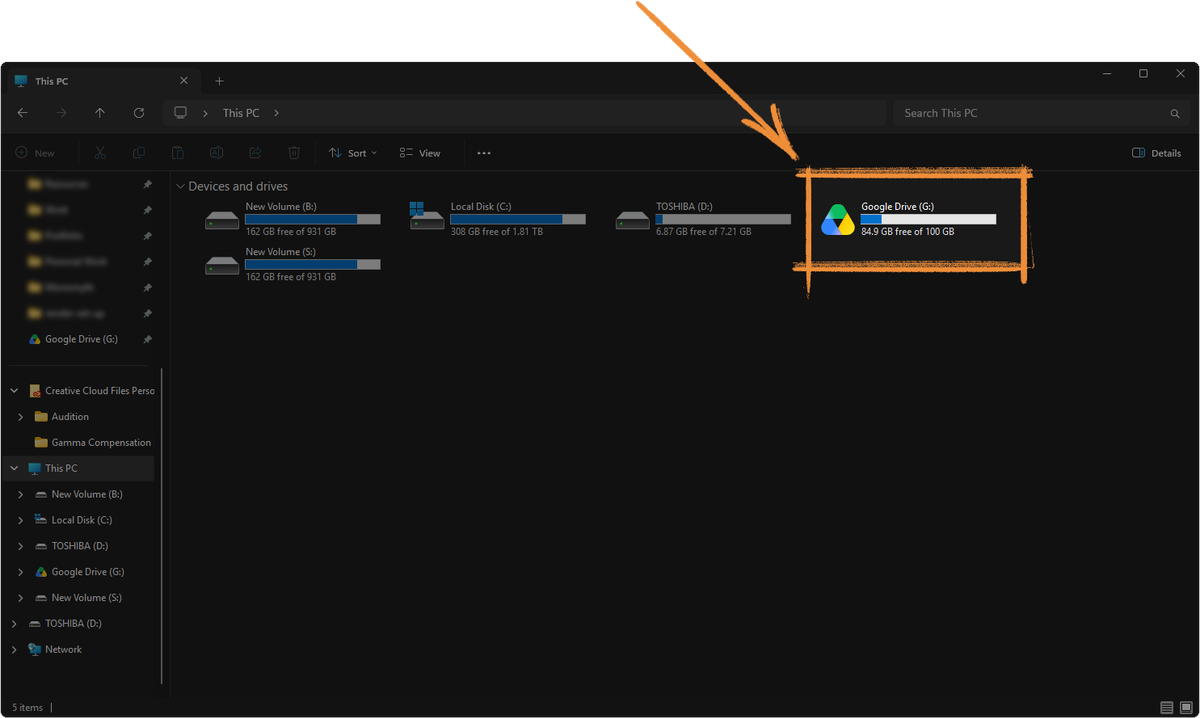Click the New button
Screen dimensions: 1200x718
35,153
